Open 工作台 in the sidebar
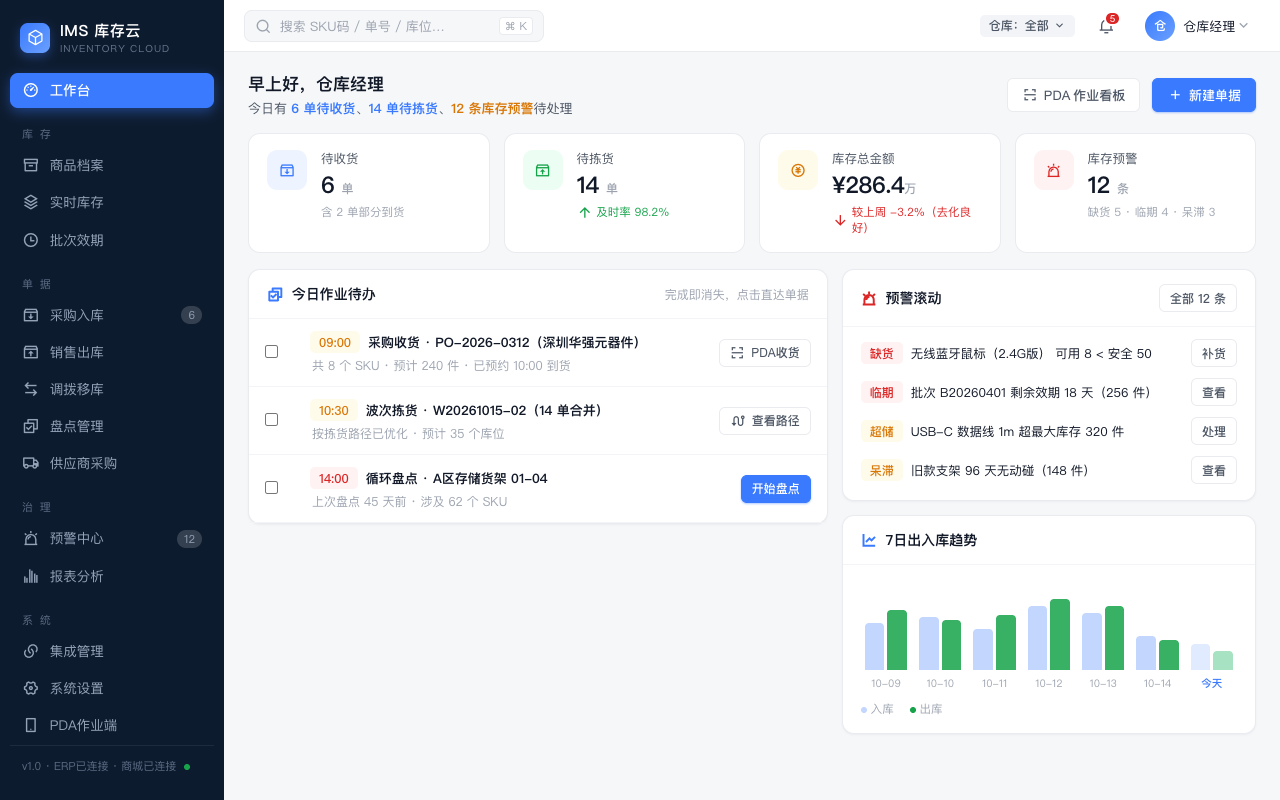 point(112,90)
